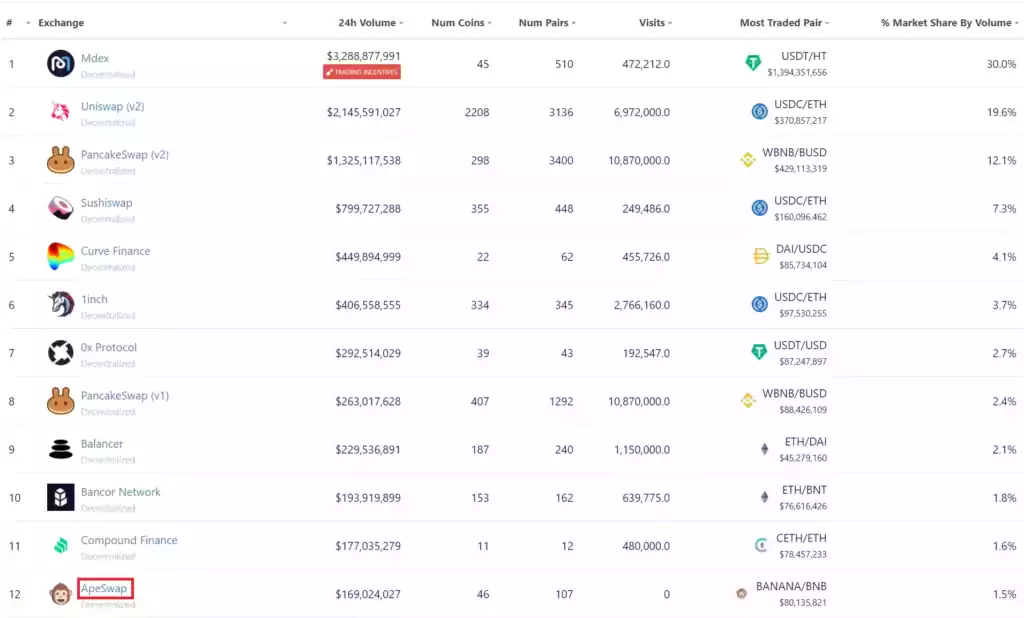Viewport: 1024px width, 618px height.
Task: Open the Mdex exchange link
Action: click(95, 58)
